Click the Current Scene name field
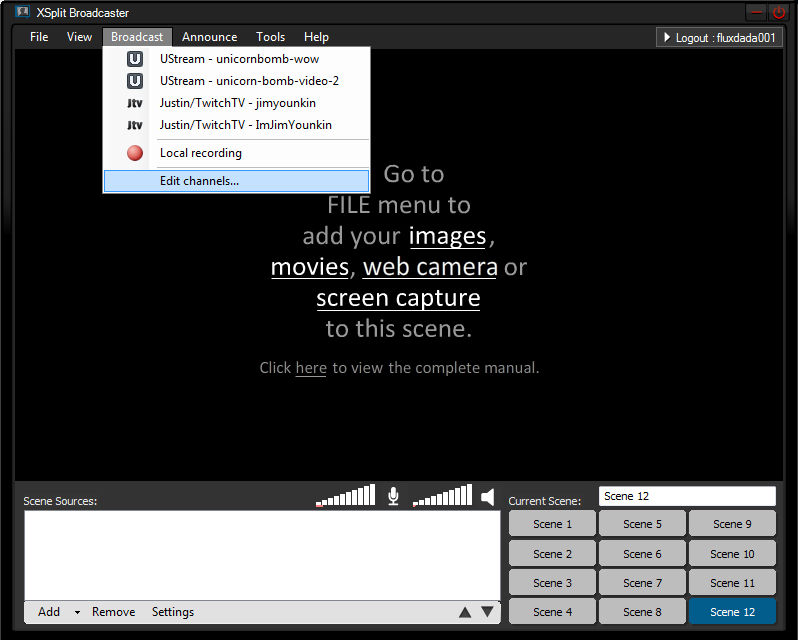Screen dimensions: 798x640 (687, 496)
